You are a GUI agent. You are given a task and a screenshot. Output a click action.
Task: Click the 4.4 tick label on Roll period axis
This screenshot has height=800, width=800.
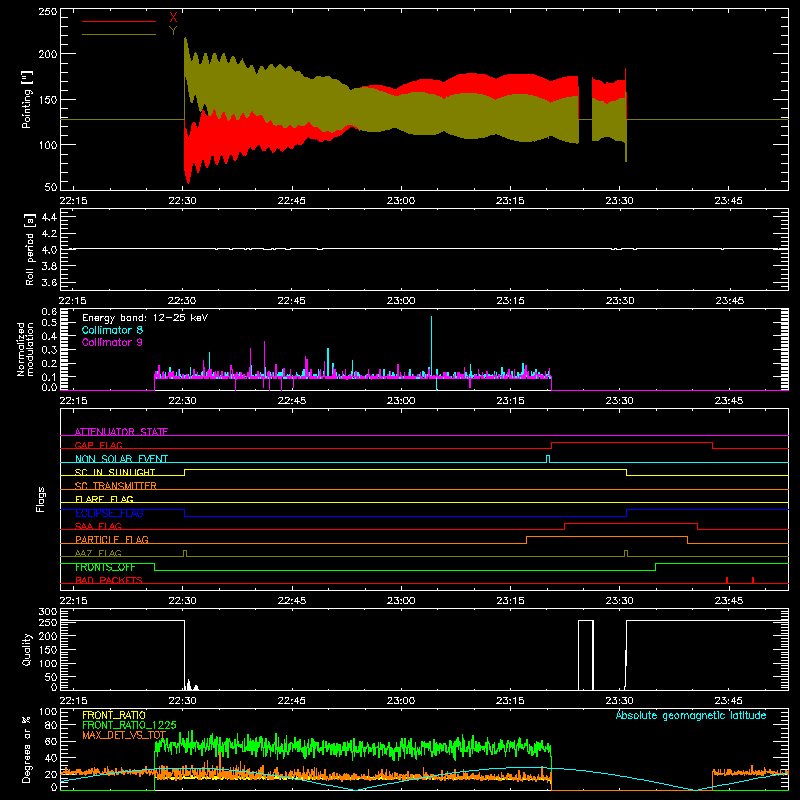(x=49, y=217)
